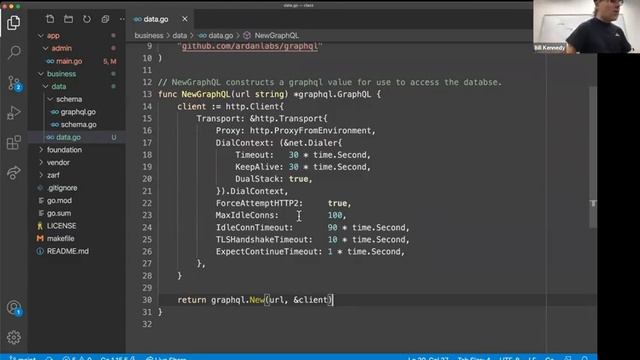The image size is (640, 360).
Task: Collapse all folders in explorer
Action: tap(105, 19)
